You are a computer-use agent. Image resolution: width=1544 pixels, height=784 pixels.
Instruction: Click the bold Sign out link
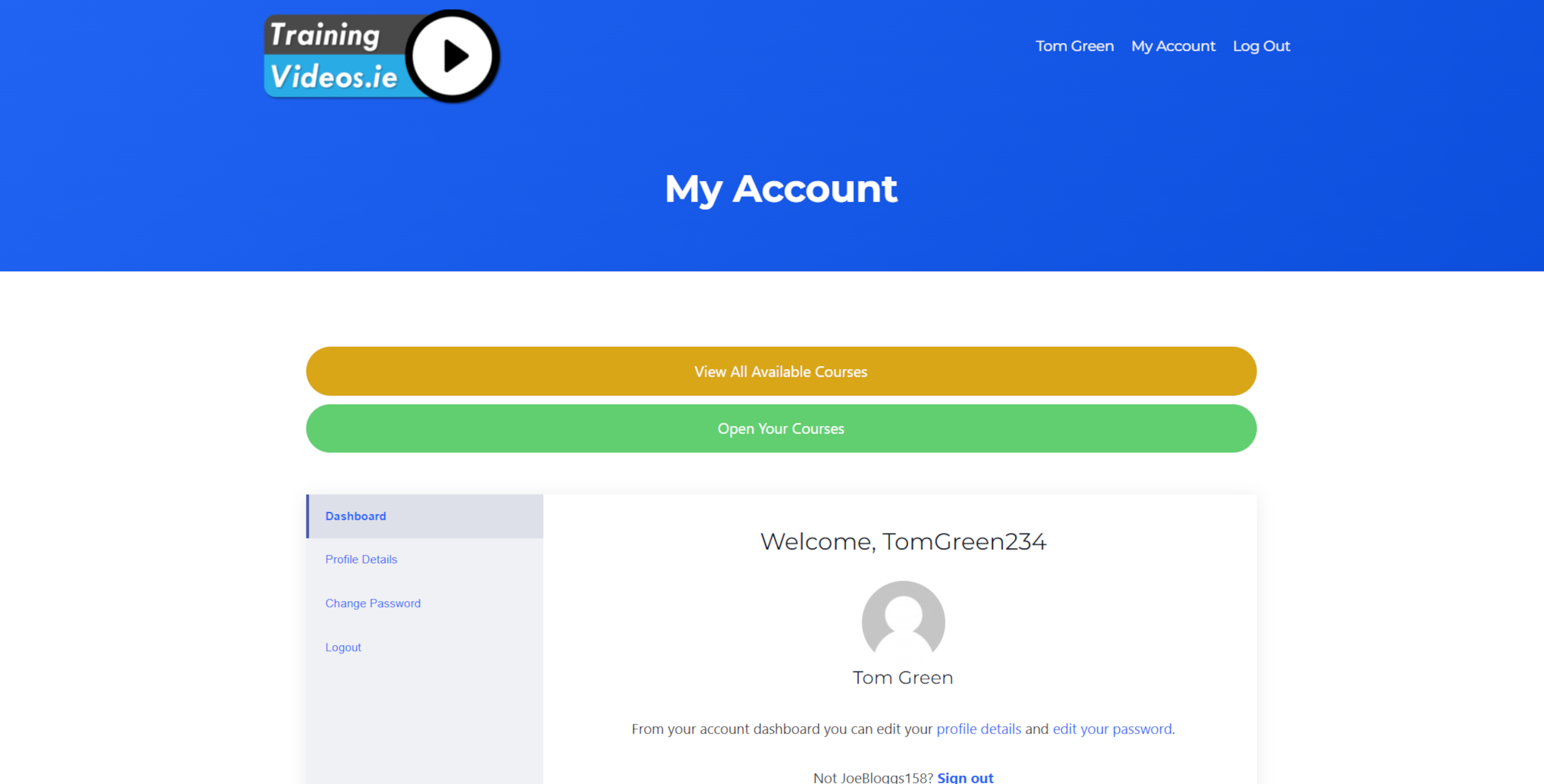point(965,777)
